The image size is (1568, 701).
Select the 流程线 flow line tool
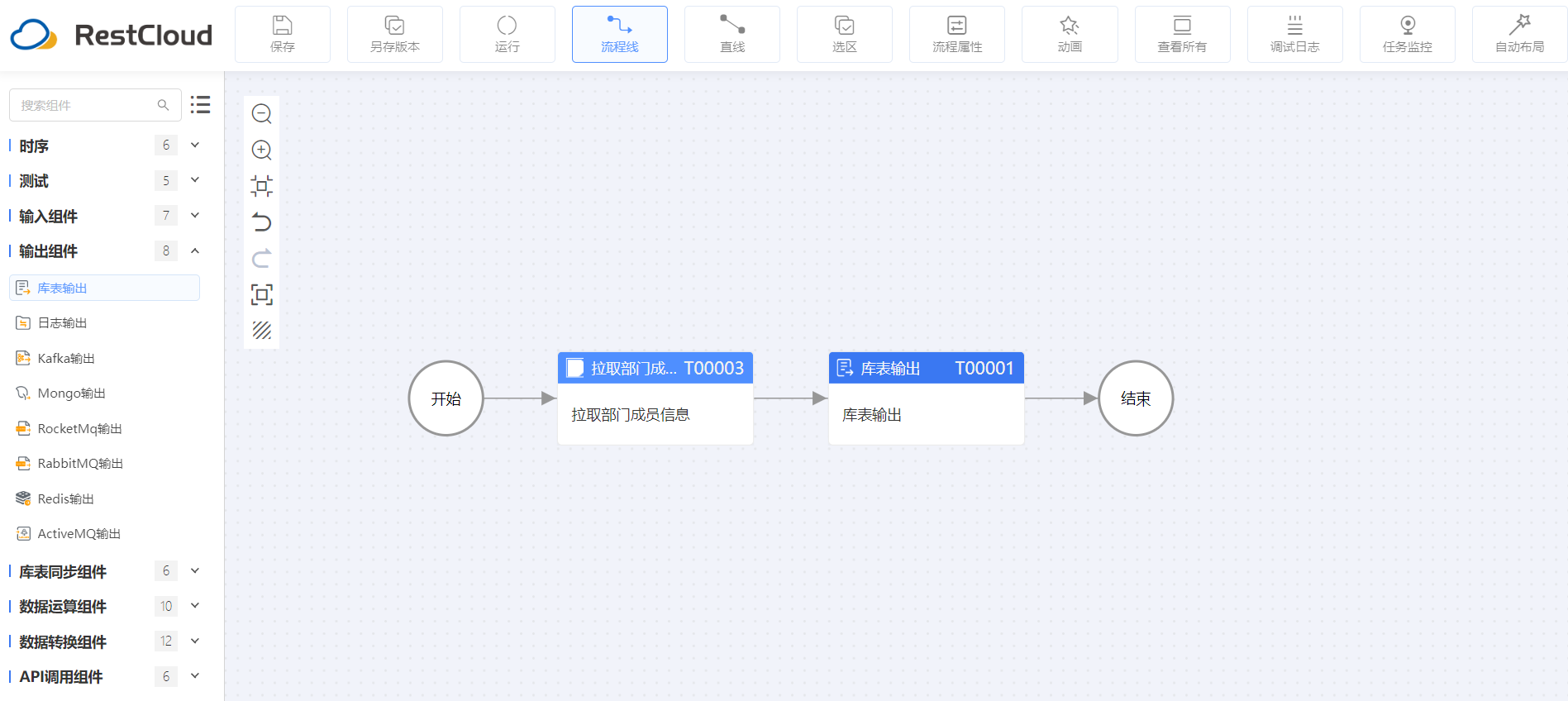[620, 34]
